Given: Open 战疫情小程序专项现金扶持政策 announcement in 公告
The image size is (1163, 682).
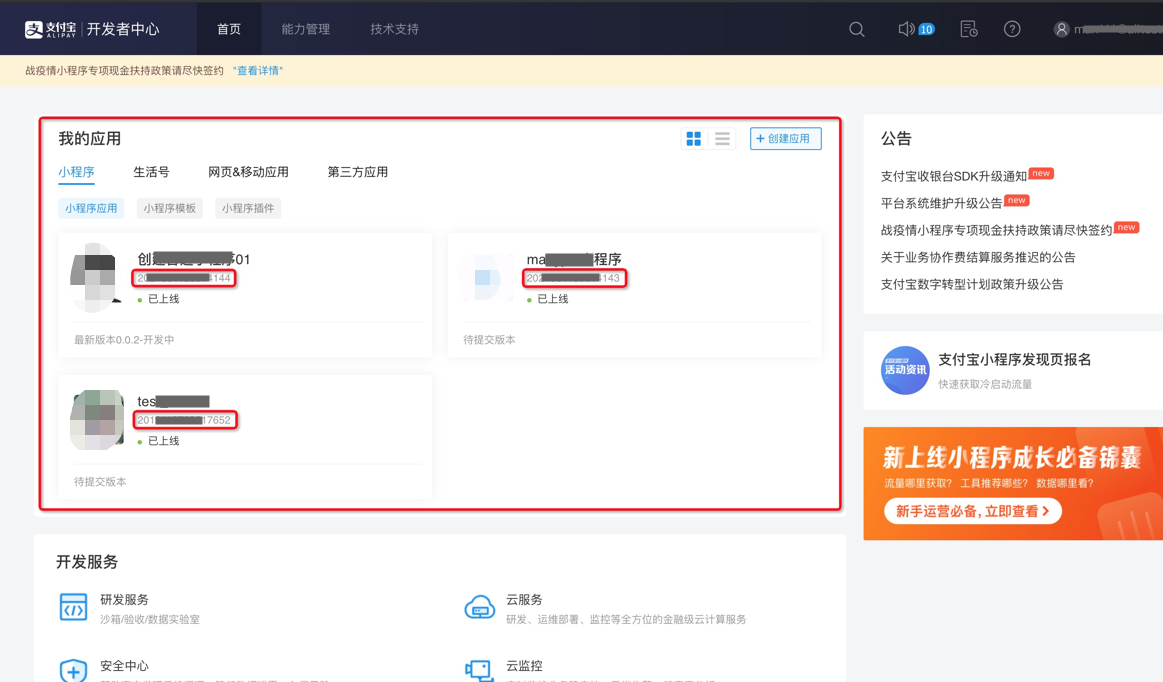Looking at the screenshot, I should 996,230.
